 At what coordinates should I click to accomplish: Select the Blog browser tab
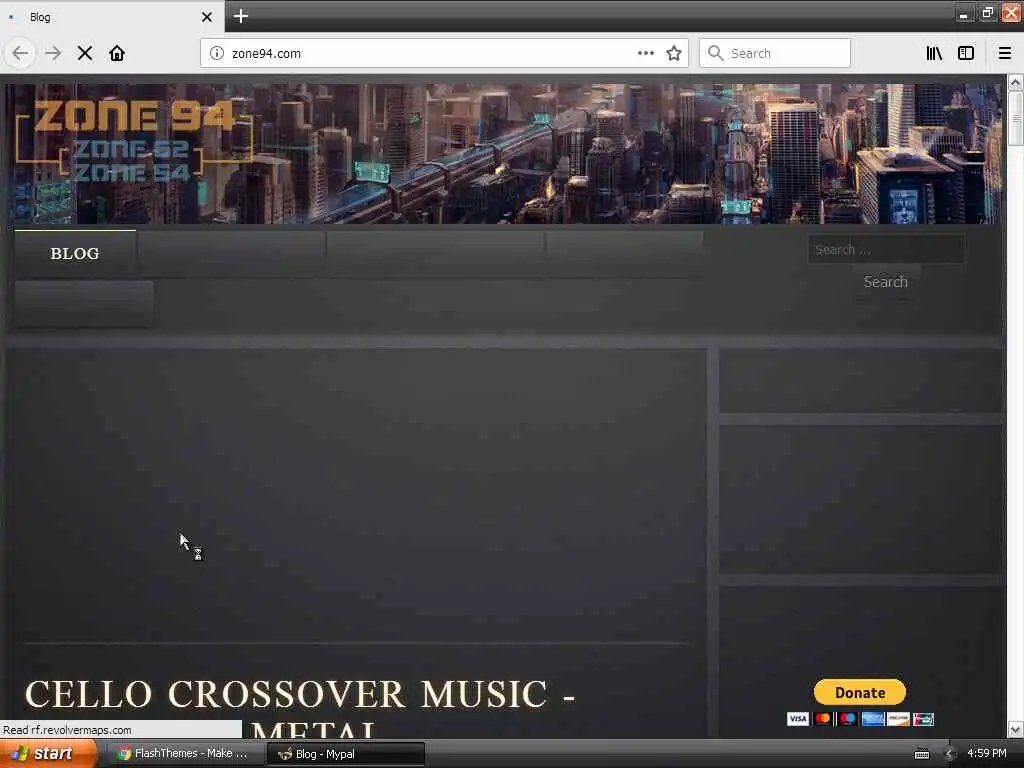[x=112, y=17]
